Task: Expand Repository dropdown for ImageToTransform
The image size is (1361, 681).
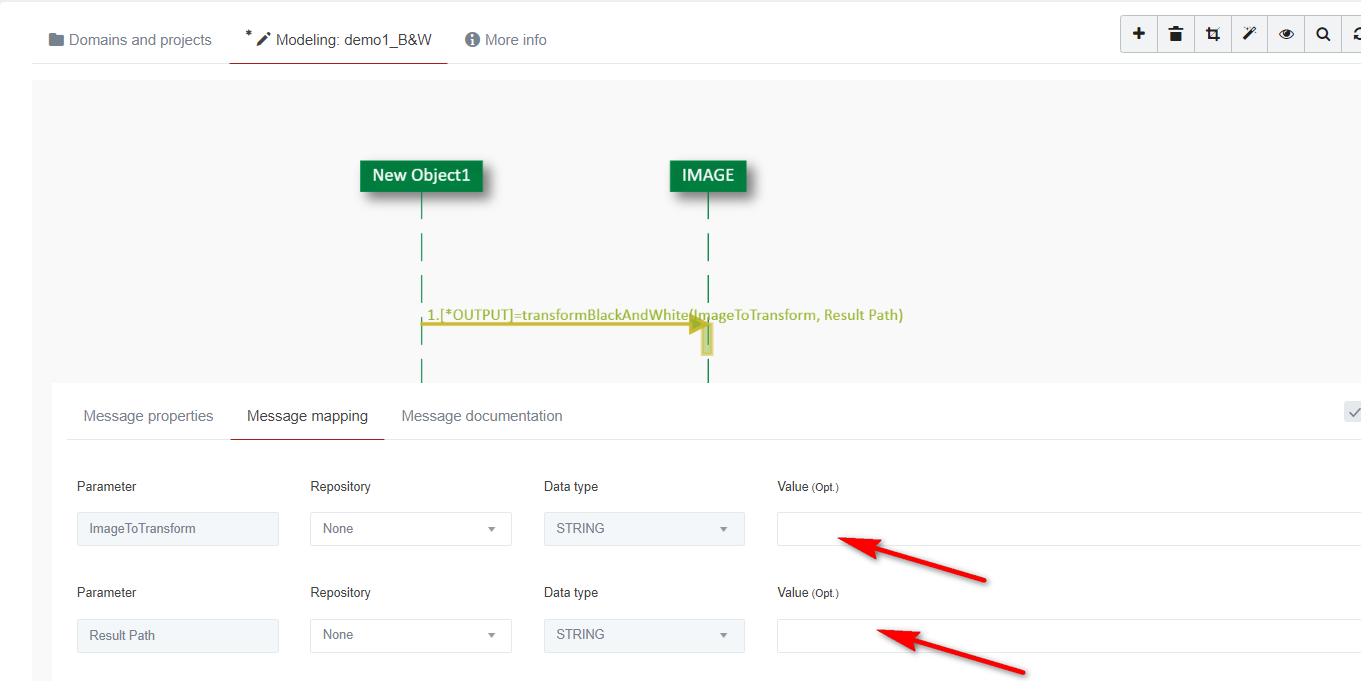Action: (410, 529)
